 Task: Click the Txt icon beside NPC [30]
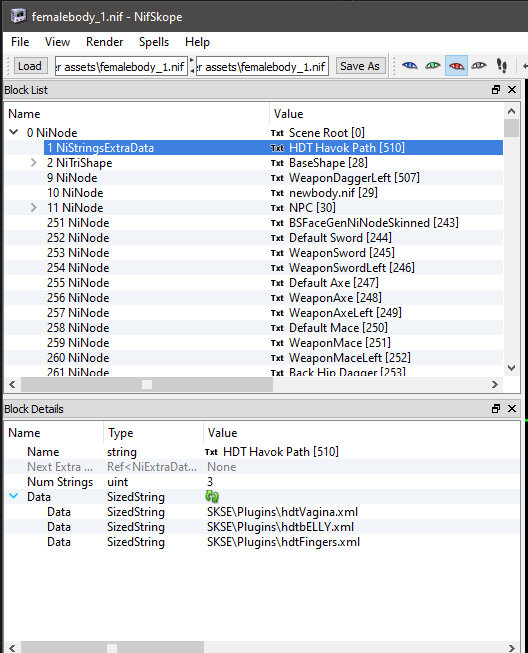277,208
